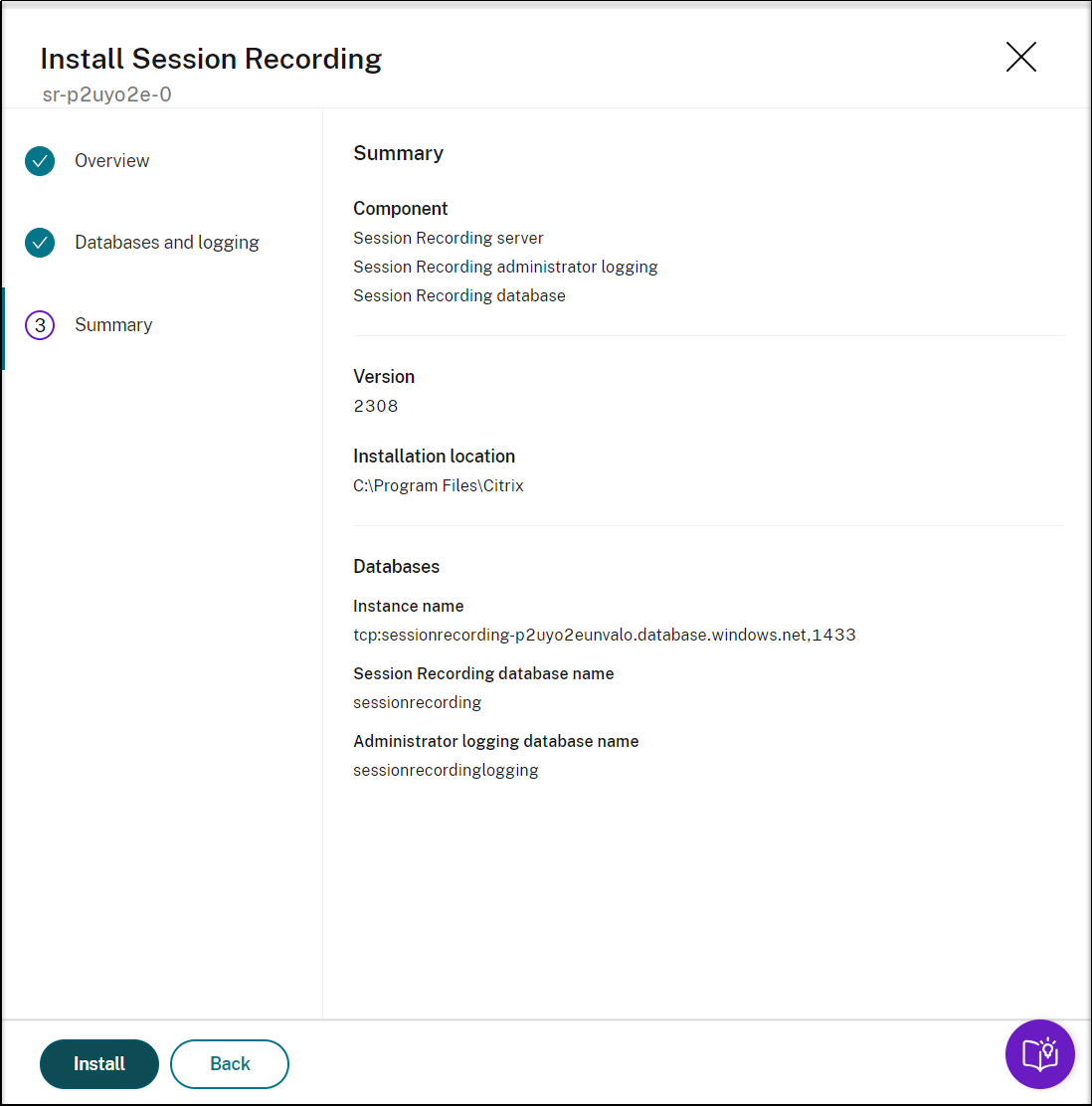Click the Version heading

click(x=384, y=376)
